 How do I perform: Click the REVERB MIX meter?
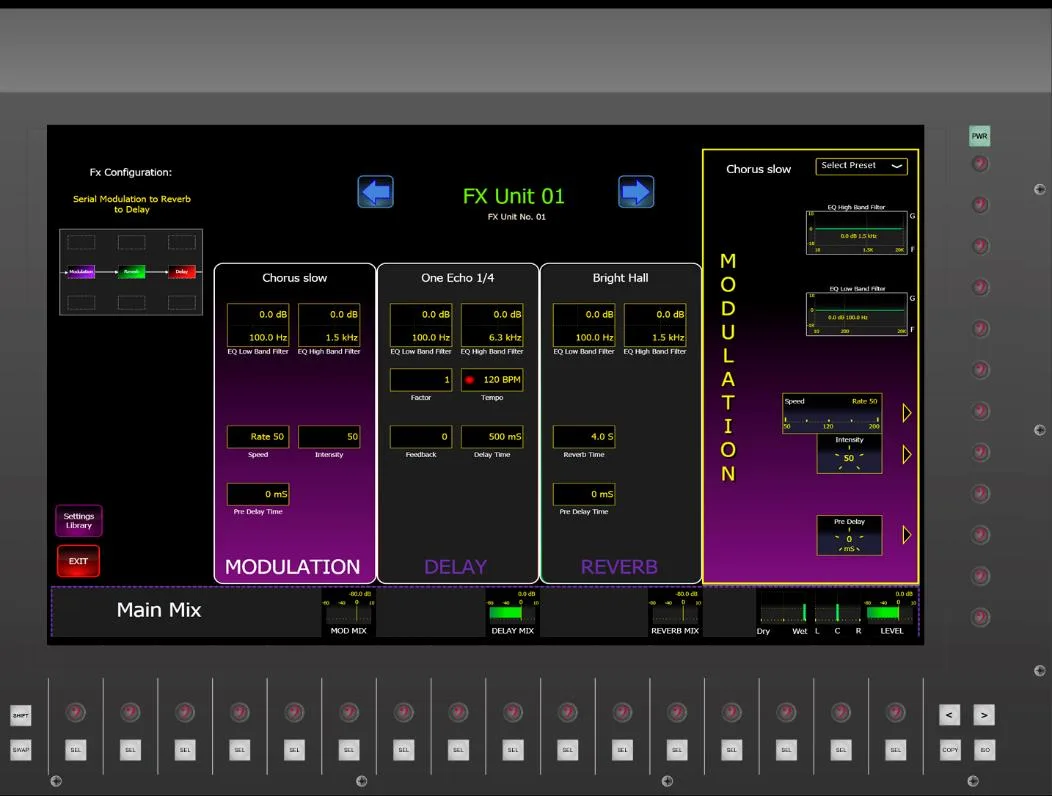click(x=674, y=611)
